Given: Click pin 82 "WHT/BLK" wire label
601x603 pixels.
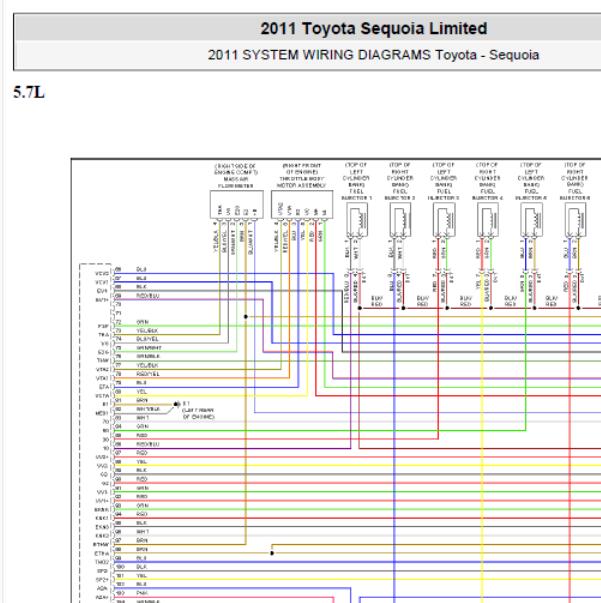Looking at the screenshot, I should pyautogui.click(x=148, y=409).
